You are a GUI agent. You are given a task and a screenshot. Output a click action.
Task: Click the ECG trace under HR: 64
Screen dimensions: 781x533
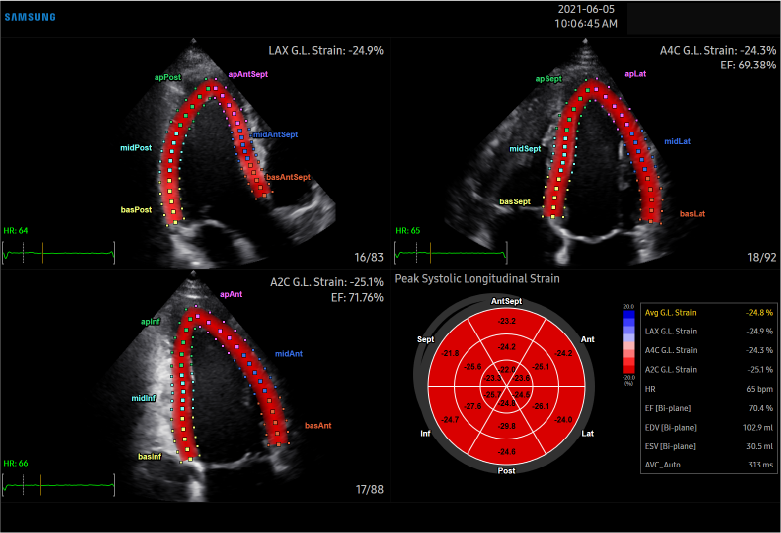(x=59, y=253)
